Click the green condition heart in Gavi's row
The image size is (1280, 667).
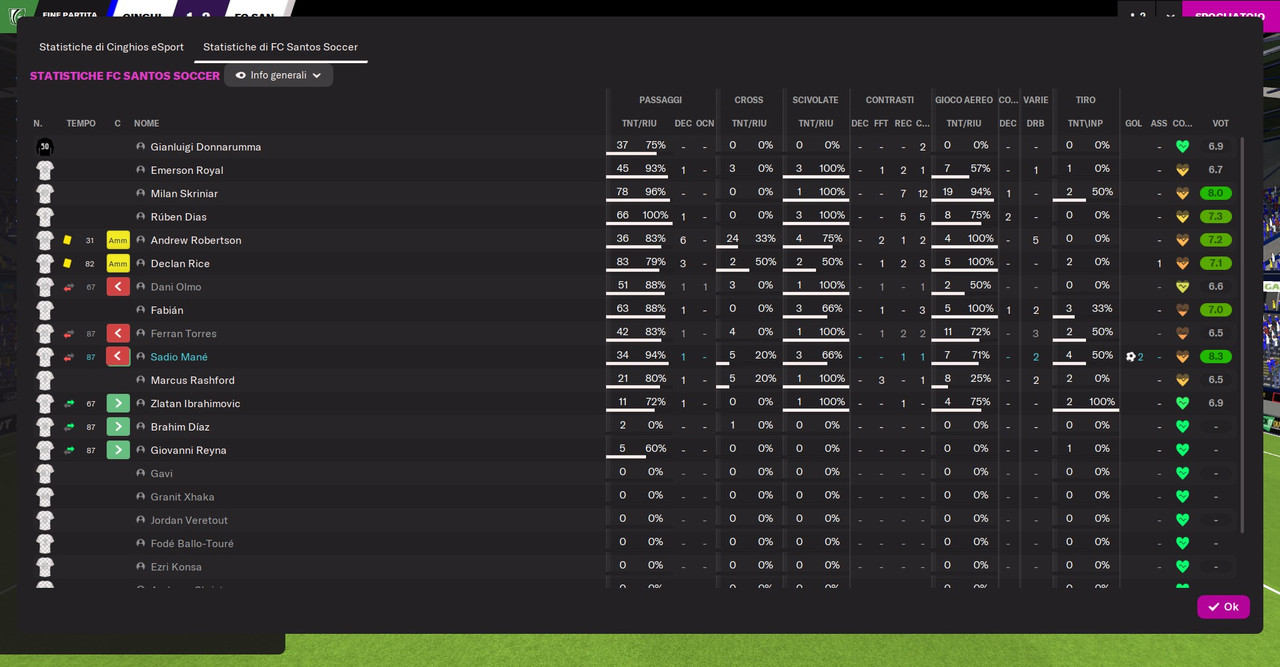click(x=1182, y=473)
